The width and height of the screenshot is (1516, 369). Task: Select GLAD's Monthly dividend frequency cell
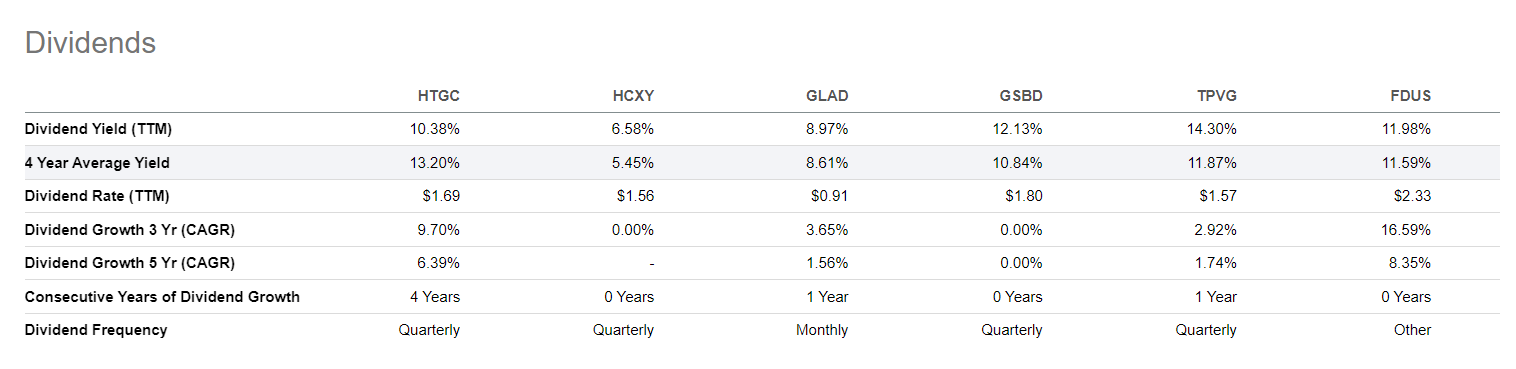click(x=822, y=330)
